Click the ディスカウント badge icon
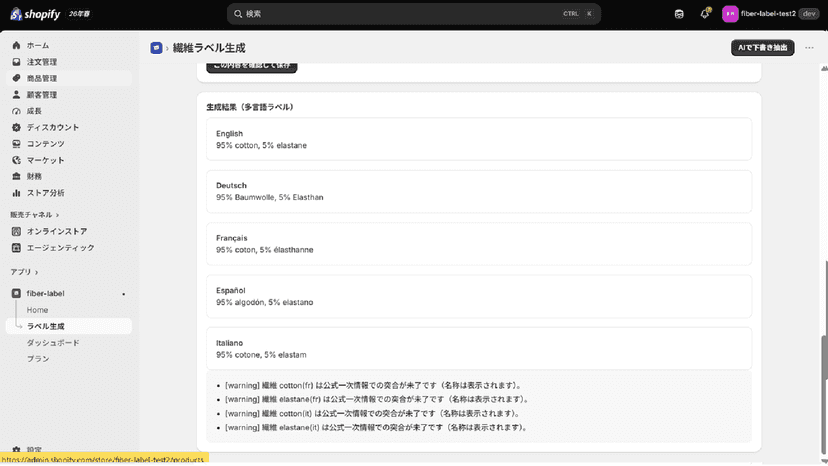The width and height of the screenshot is (828, 466). (16, 127)
